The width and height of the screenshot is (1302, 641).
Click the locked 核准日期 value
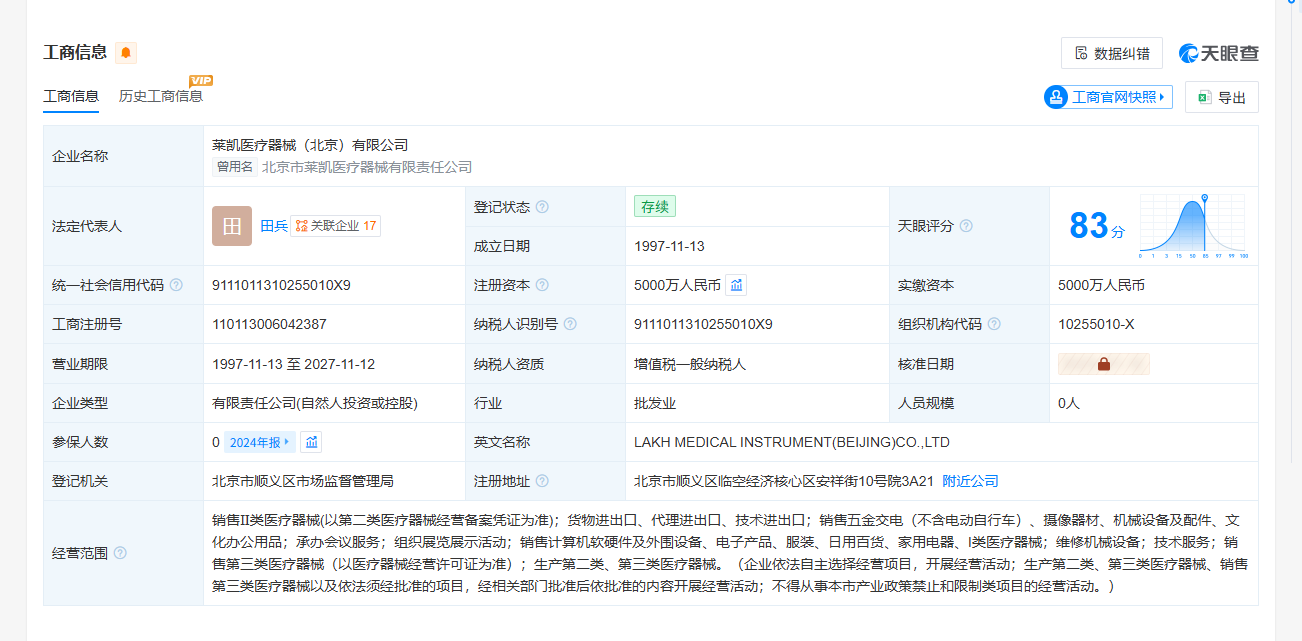tap(1104, 364)
